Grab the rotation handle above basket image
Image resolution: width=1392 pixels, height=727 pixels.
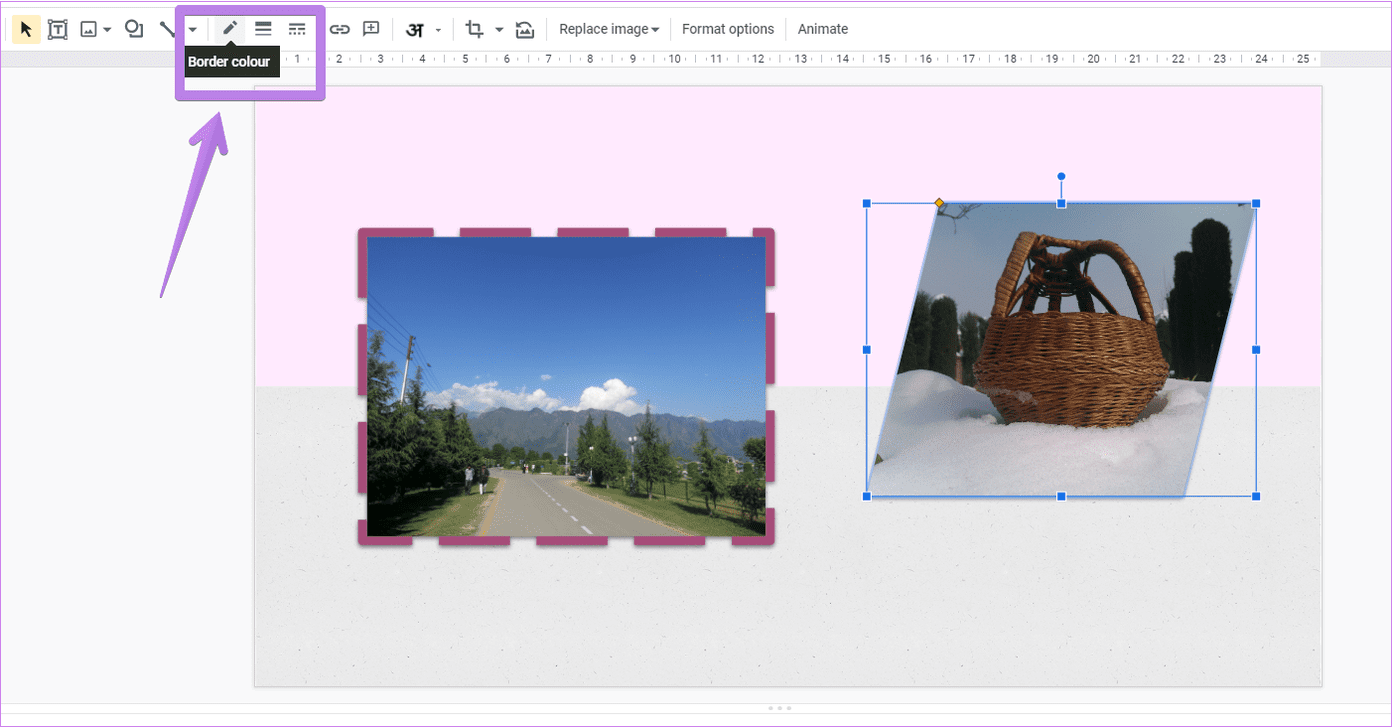pos(1061,176)
